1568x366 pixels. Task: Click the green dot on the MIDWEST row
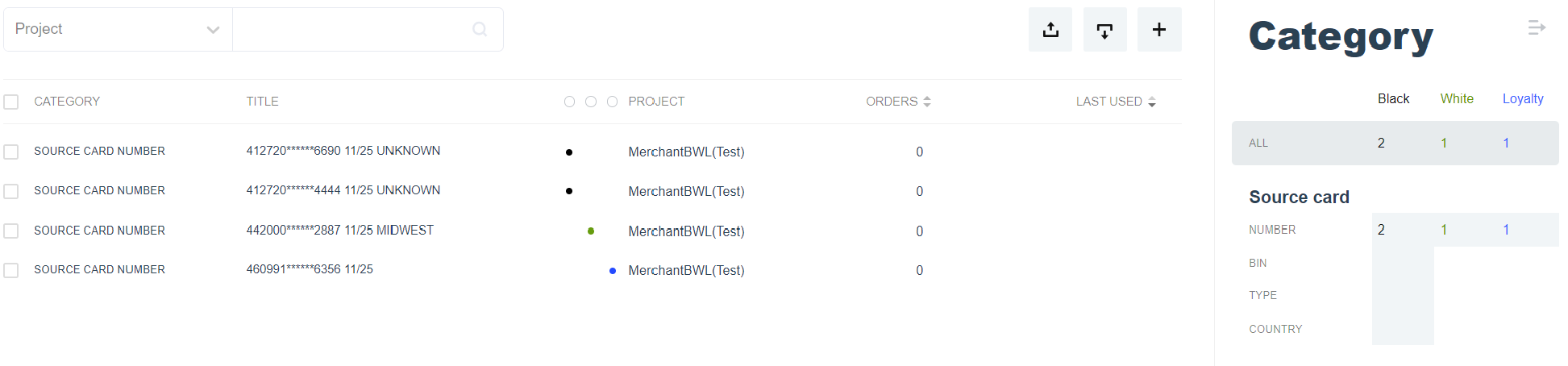[591, 231]
